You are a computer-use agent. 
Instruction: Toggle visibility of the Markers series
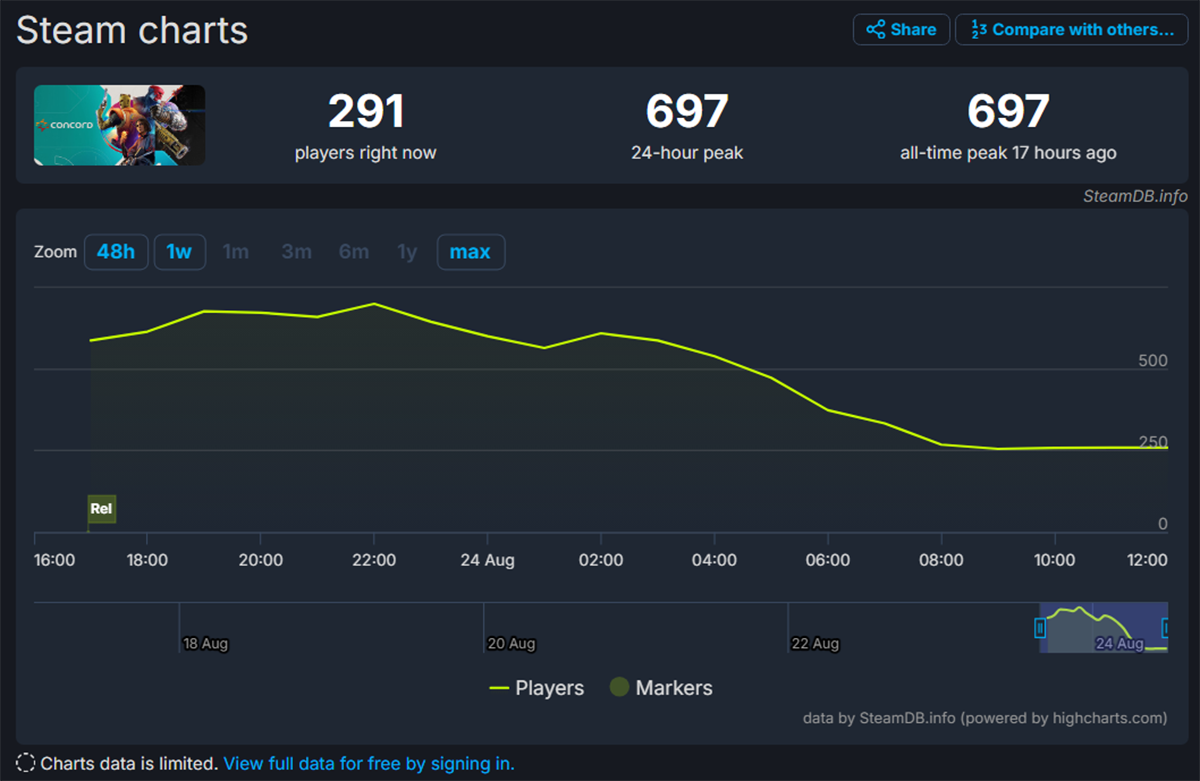[x=661, y=687]
